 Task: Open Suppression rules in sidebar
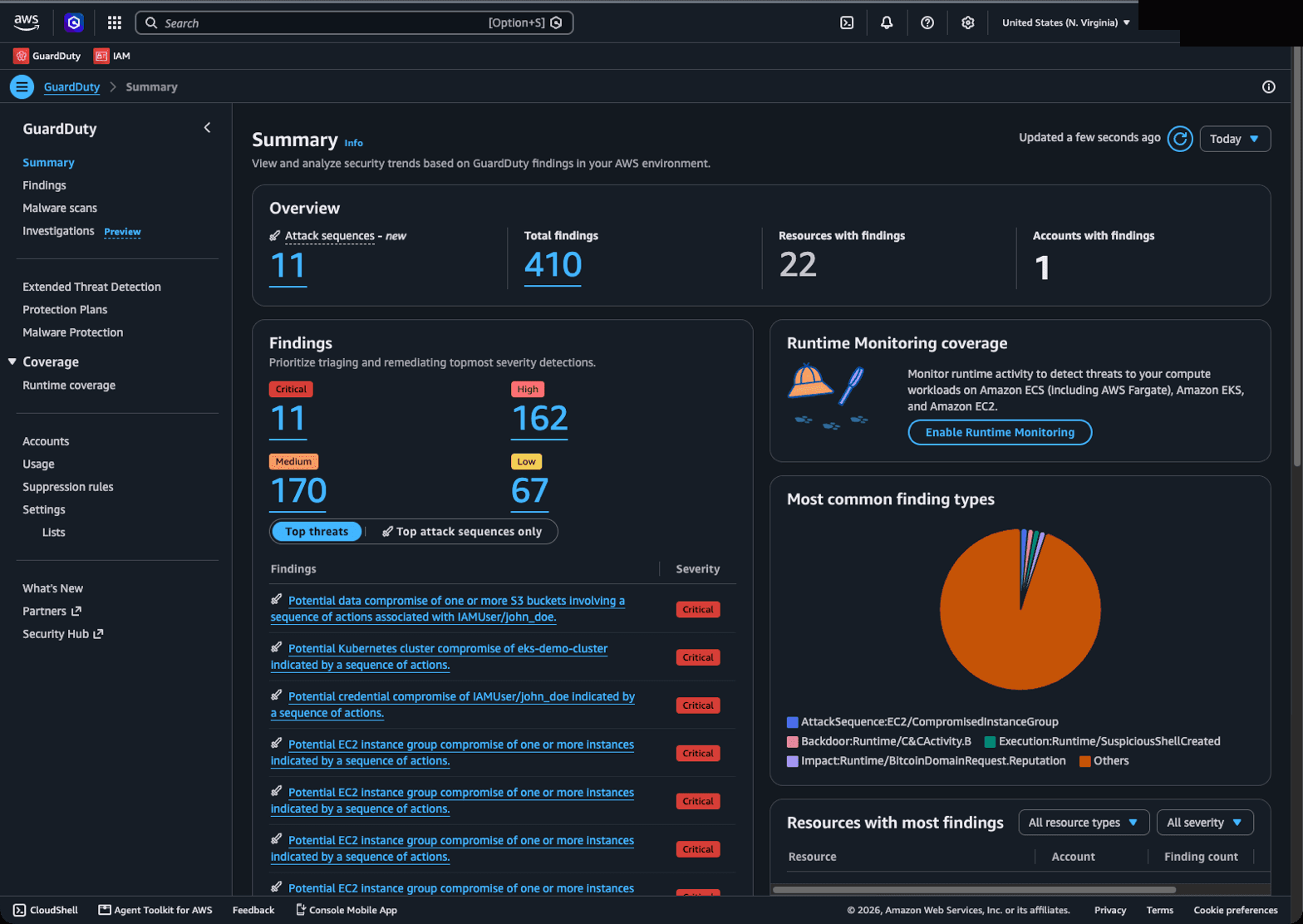point(68,487)
